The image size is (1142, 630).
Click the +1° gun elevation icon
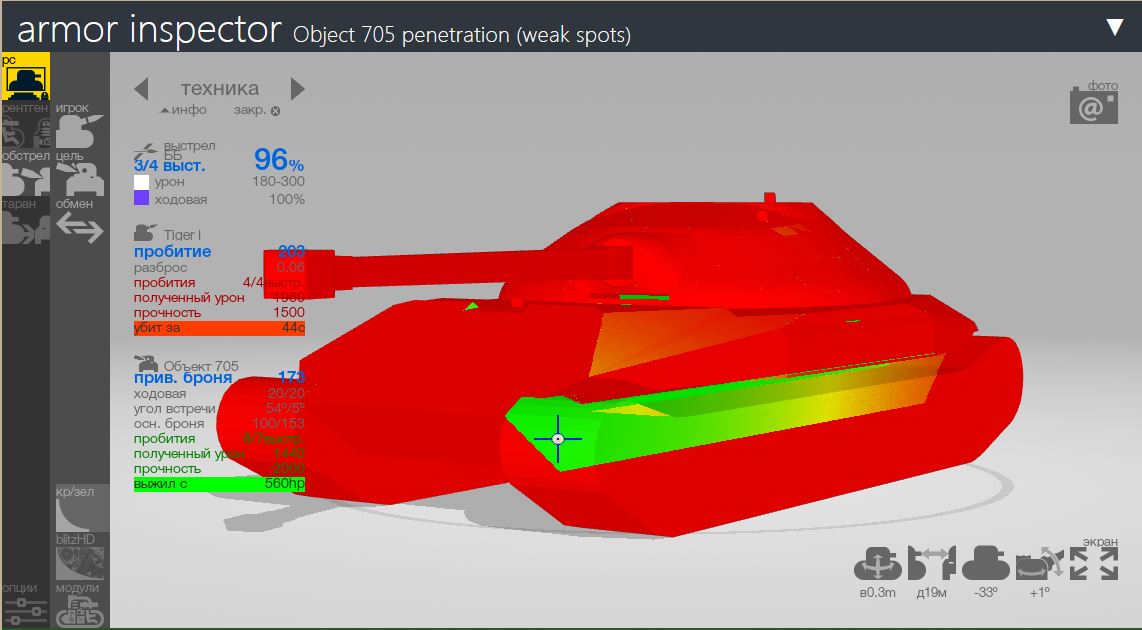point(1039,564)
